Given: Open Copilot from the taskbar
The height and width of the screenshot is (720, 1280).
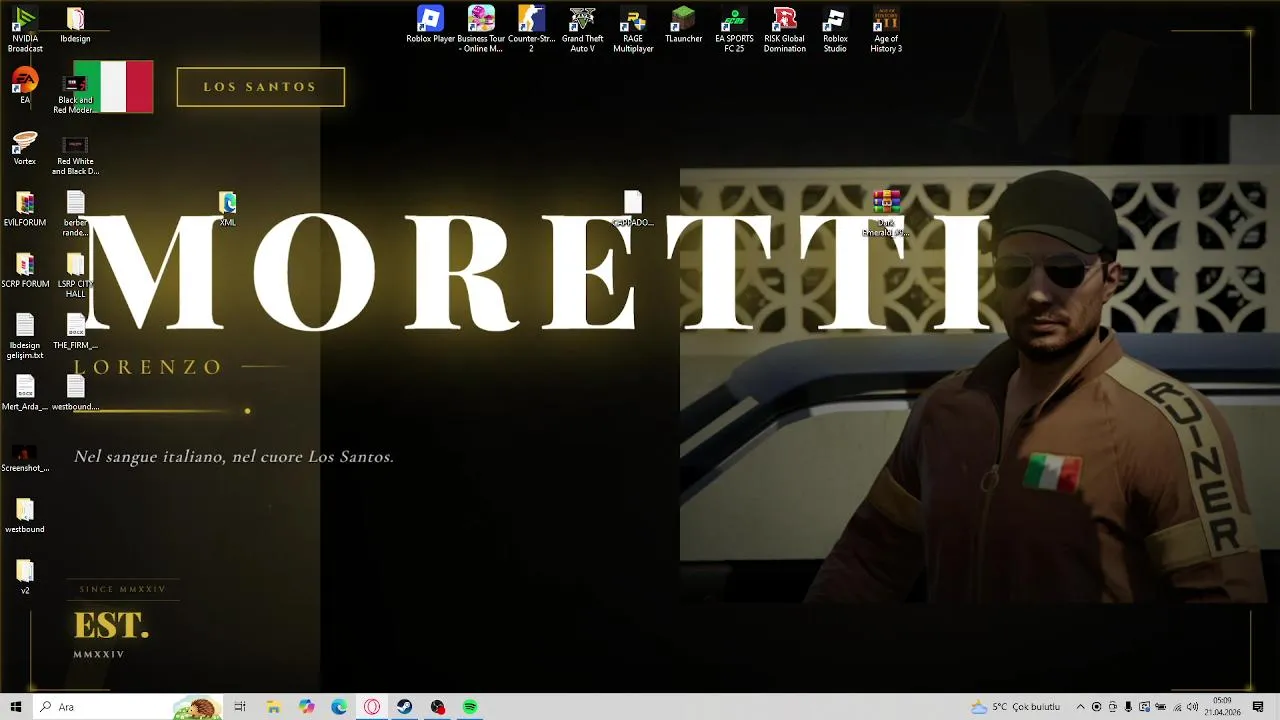Looking at the screenshot, I should pyautogui.click(x=306, y=707).
